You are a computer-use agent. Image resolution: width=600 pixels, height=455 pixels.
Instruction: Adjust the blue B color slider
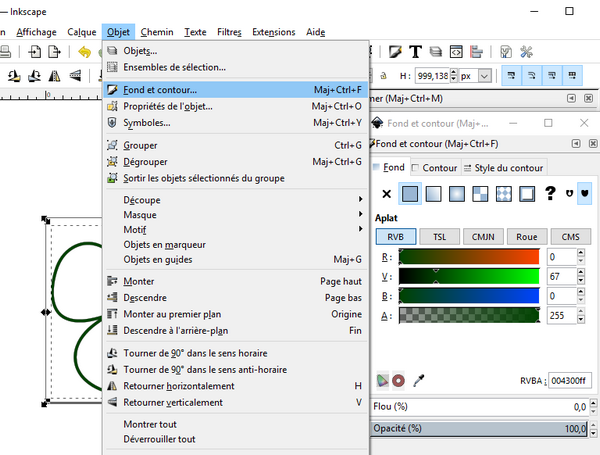coord(469,296)
